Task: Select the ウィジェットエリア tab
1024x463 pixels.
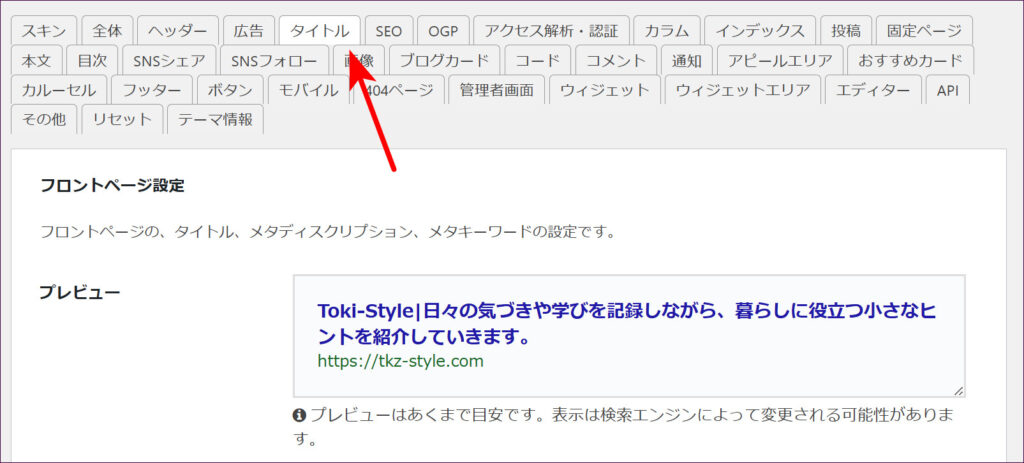Action: click(x=742, y=90)
